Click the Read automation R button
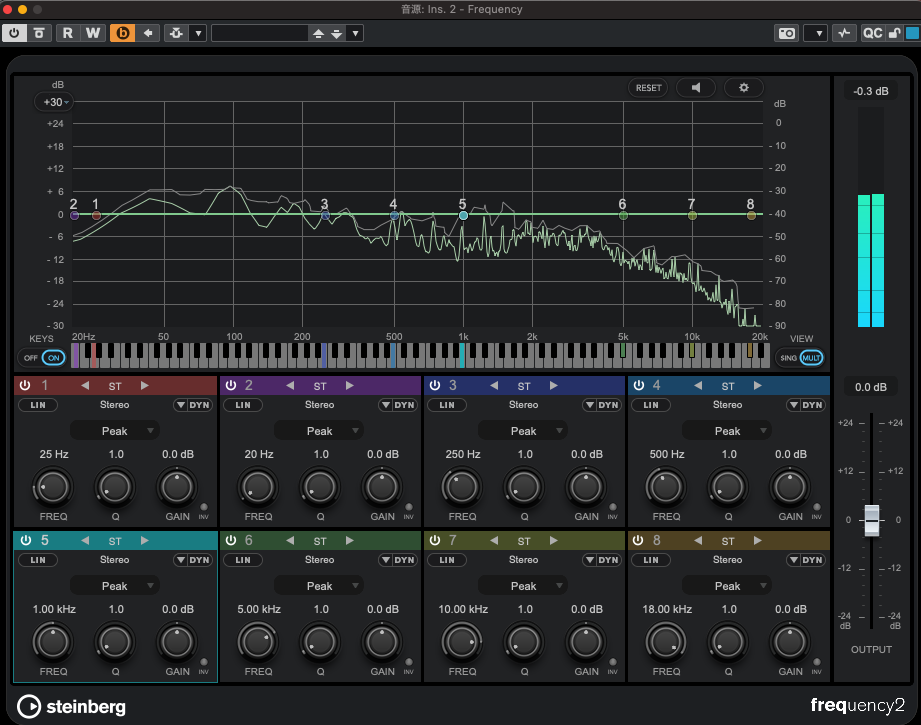This screenshot has width=921, height=725. point(68,33)
